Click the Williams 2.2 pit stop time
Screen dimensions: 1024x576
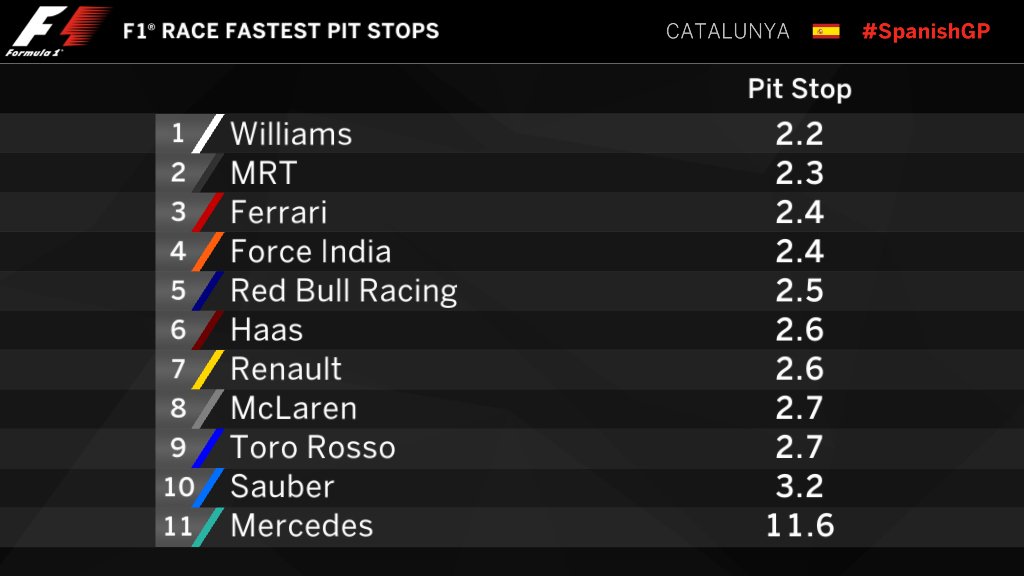(799, 134)
